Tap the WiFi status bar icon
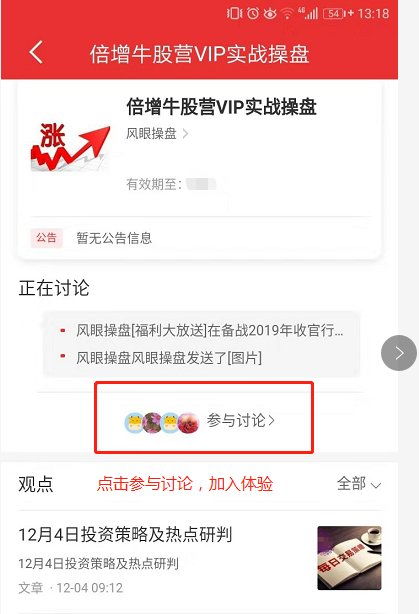 (x=287, y=14)
